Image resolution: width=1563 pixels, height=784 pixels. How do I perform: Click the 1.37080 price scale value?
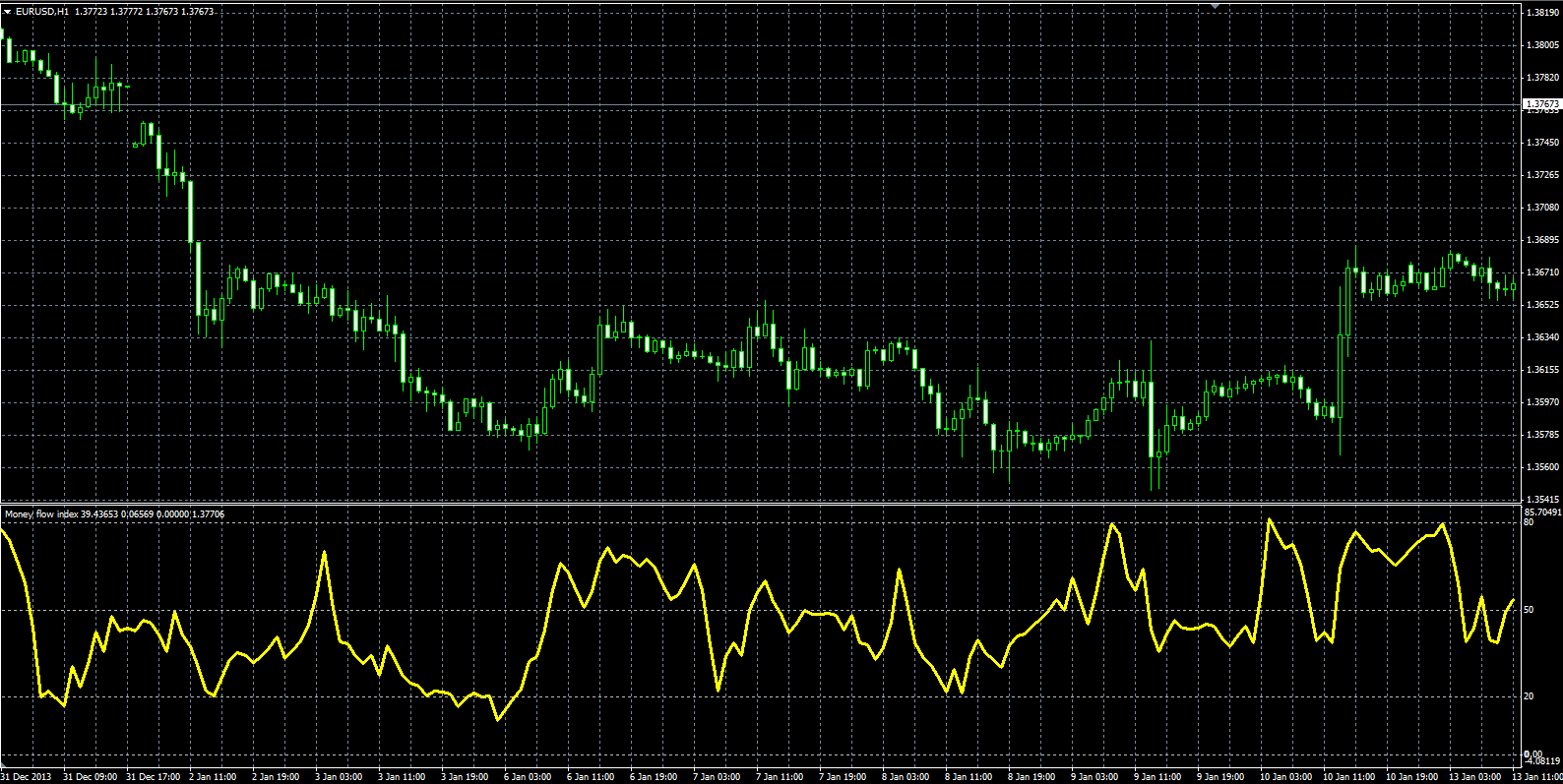click(x=1542, y=207)
